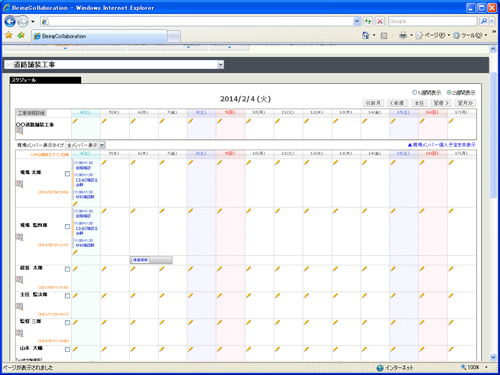Open project detail icon under ○○道路舗装工事 name

[20, 131]
